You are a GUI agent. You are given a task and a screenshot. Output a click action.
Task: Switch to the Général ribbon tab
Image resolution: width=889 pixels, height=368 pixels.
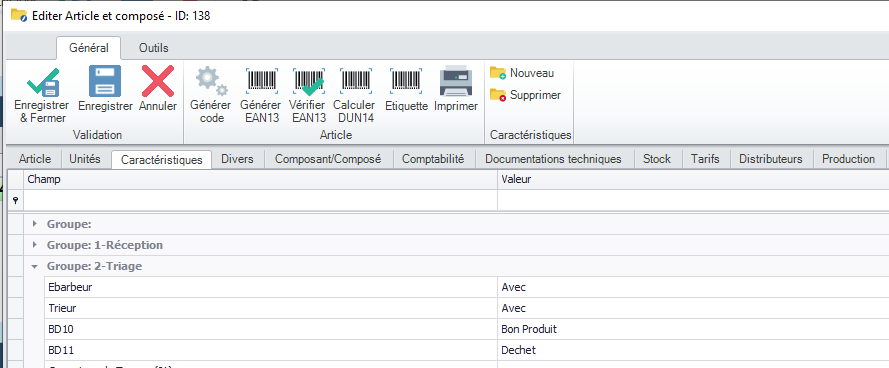click(88, 48)
